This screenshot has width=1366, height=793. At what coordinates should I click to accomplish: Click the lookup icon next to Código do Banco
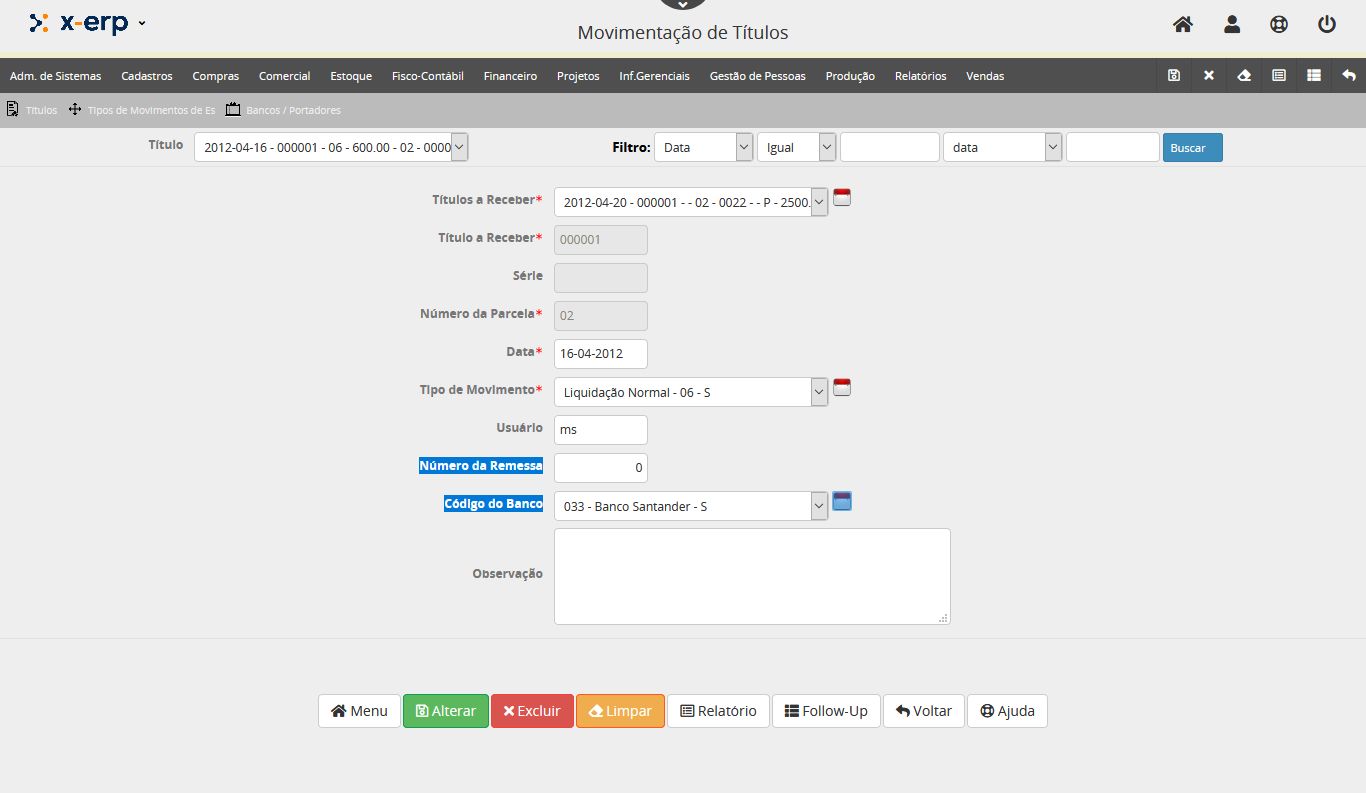(x=842, y=502)
